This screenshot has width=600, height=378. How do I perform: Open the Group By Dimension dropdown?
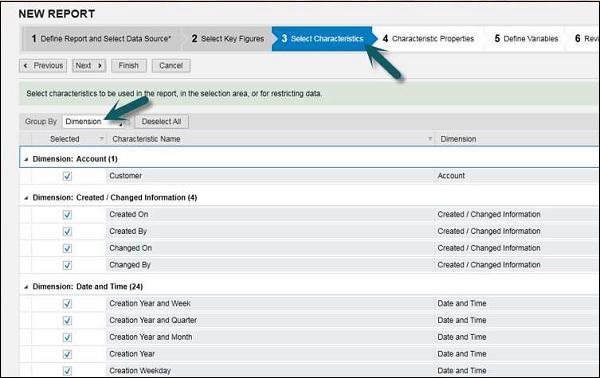point(95,122)
